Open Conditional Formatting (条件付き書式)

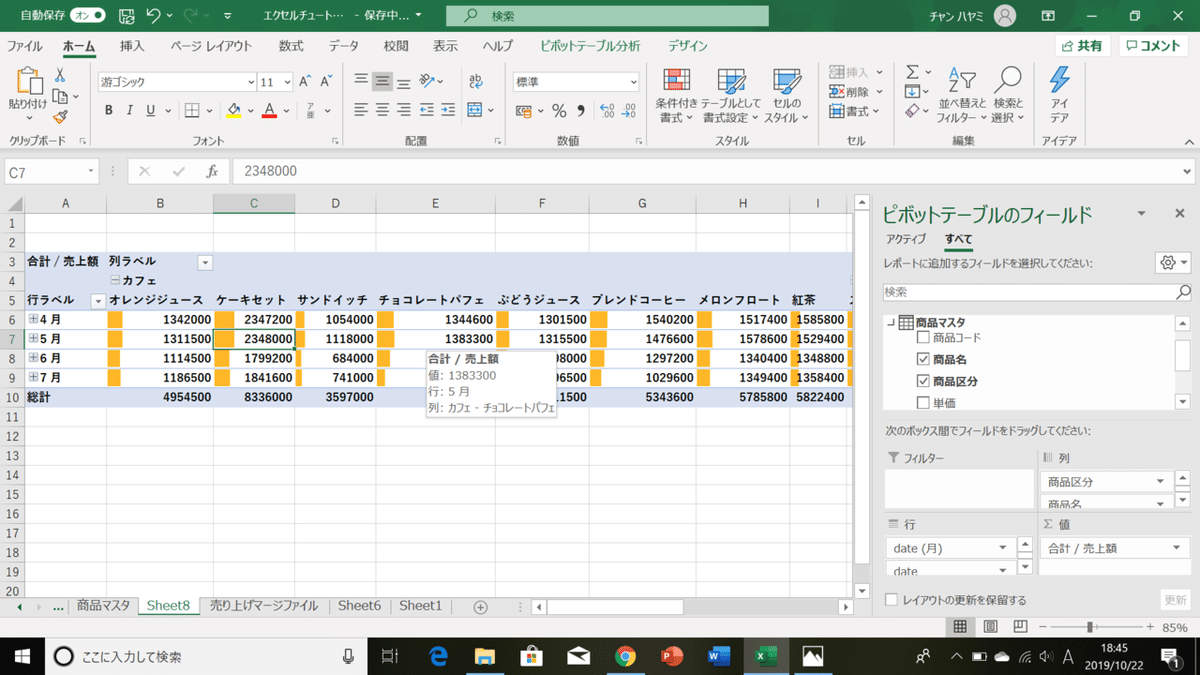pos(677,97)
